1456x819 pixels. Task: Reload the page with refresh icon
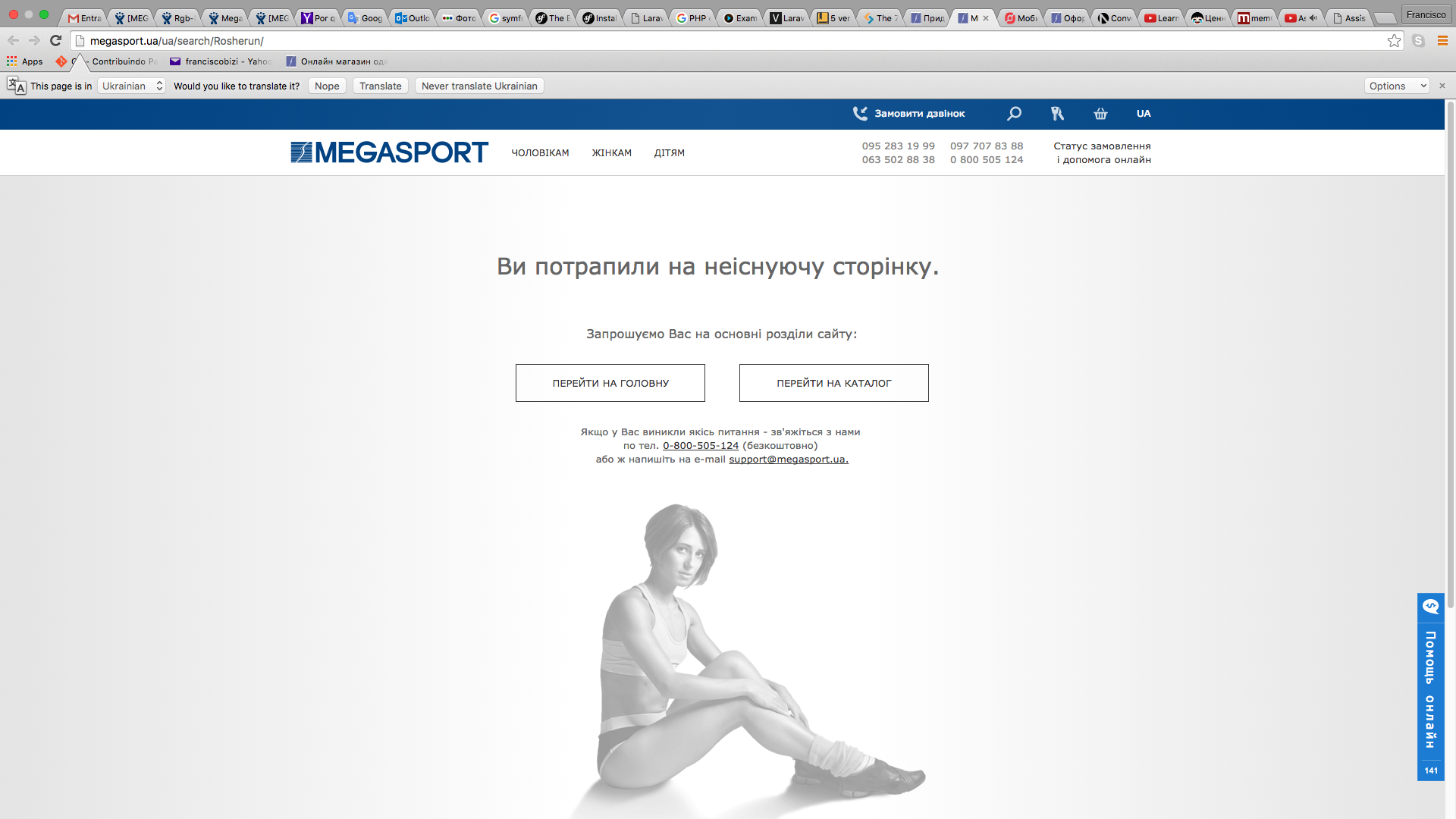tap(55, 41)
